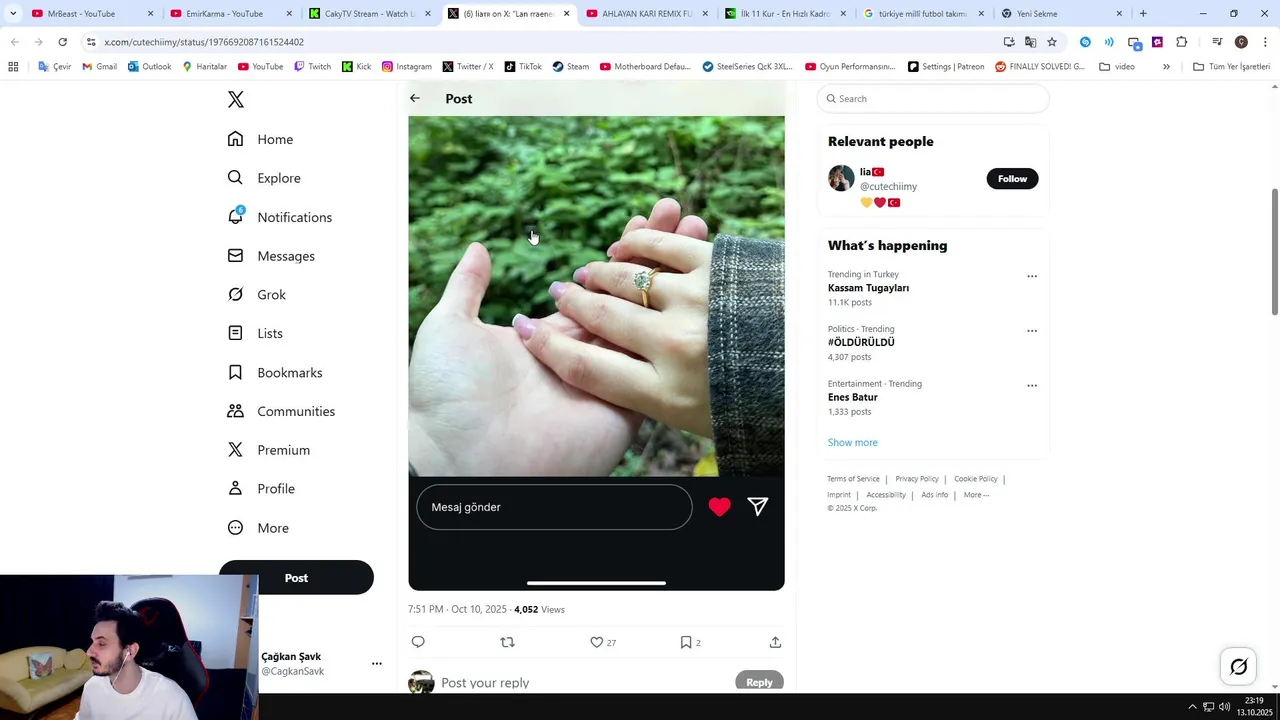
Task: Open Grok from the left sidebar
Action: click(x=258, y=295)
